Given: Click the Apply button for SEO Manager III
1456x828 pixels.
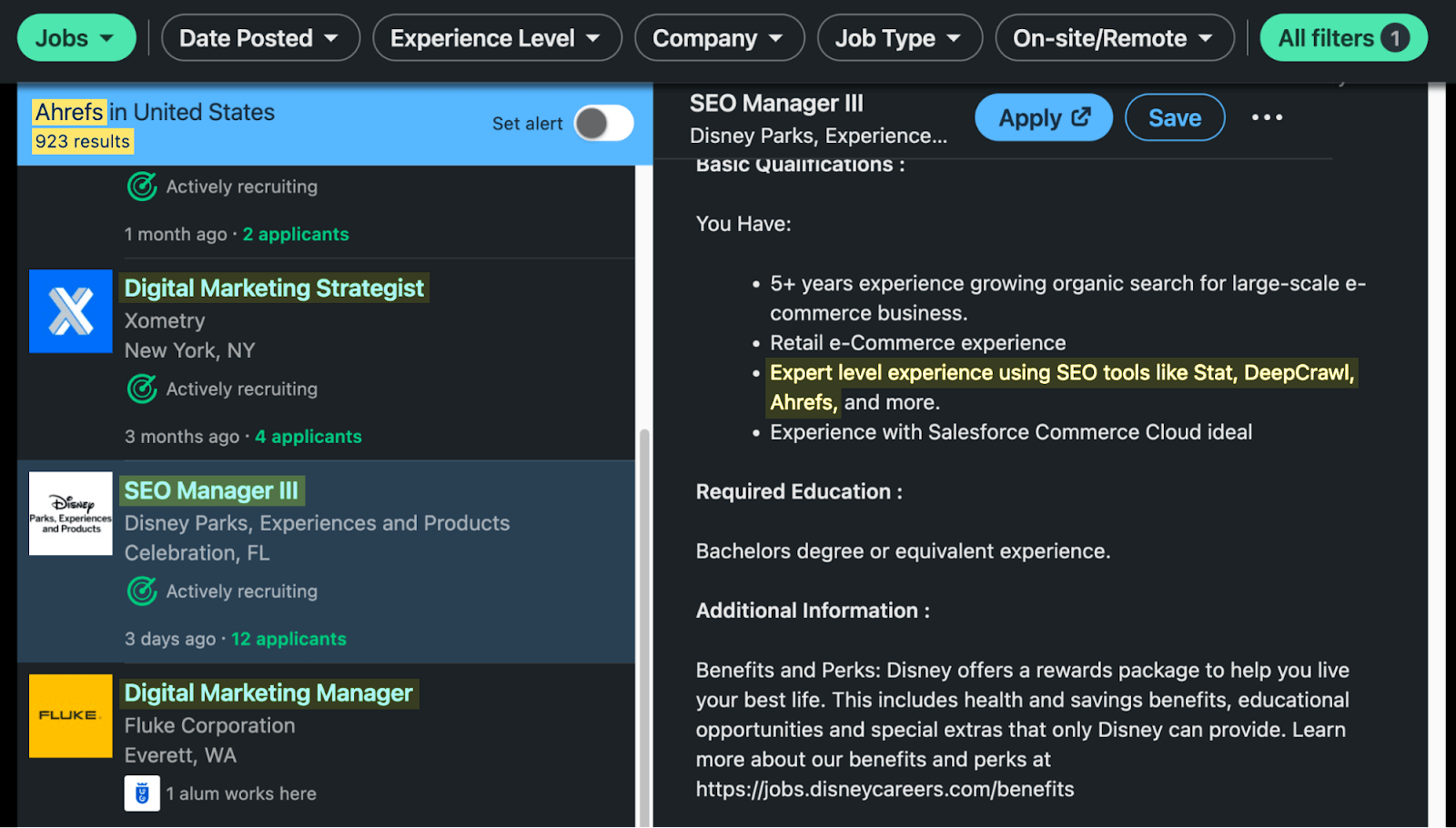Looking at the screenshot, I should (1043, 116).
